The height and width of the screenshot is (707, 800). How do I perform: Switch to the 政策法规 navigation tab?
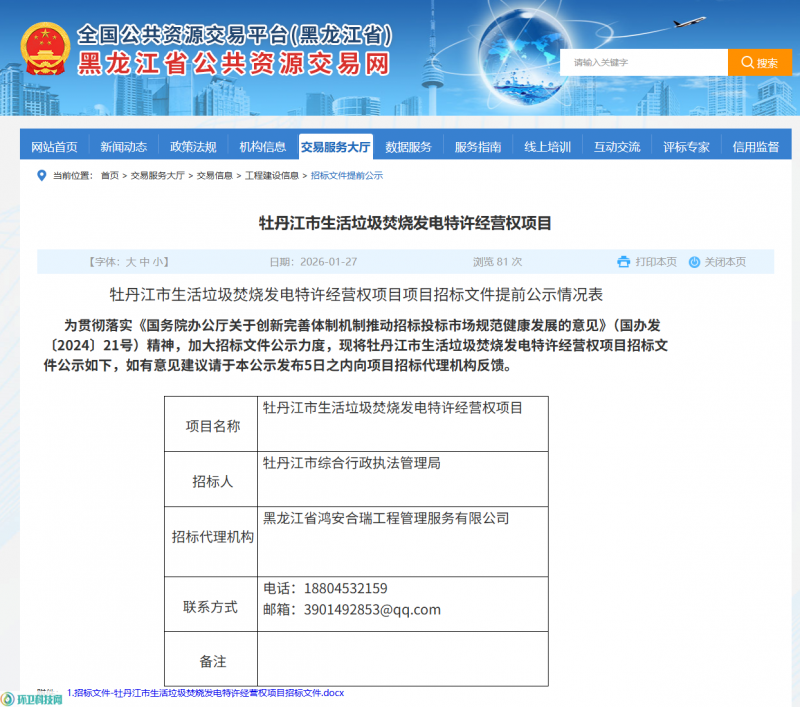click(193, 147)
